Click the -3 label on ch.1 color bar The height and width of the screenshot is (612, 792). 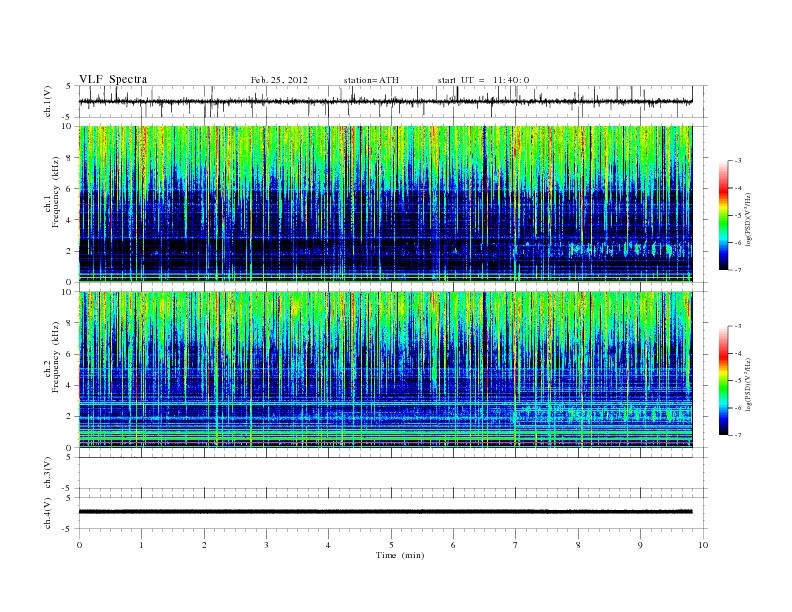737,161
